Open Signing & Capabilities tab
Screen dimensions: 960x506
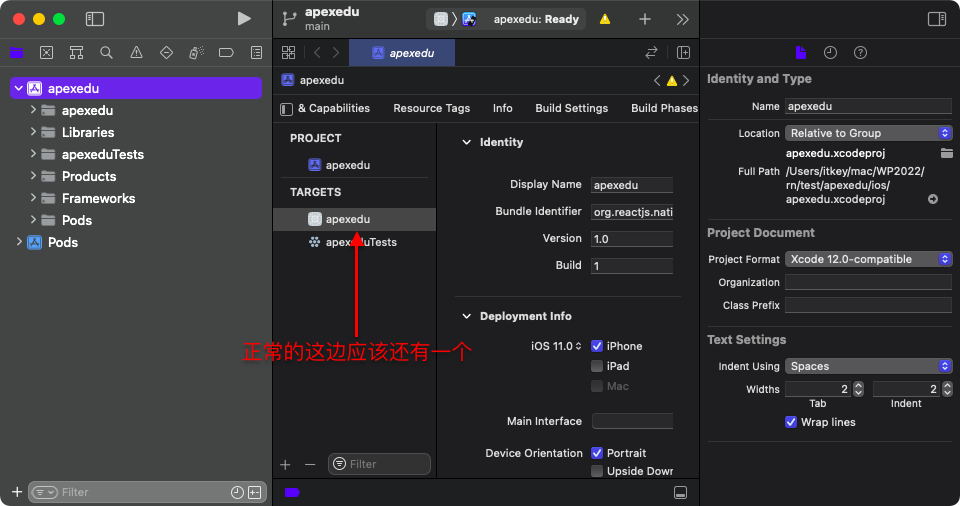(334, 108)
